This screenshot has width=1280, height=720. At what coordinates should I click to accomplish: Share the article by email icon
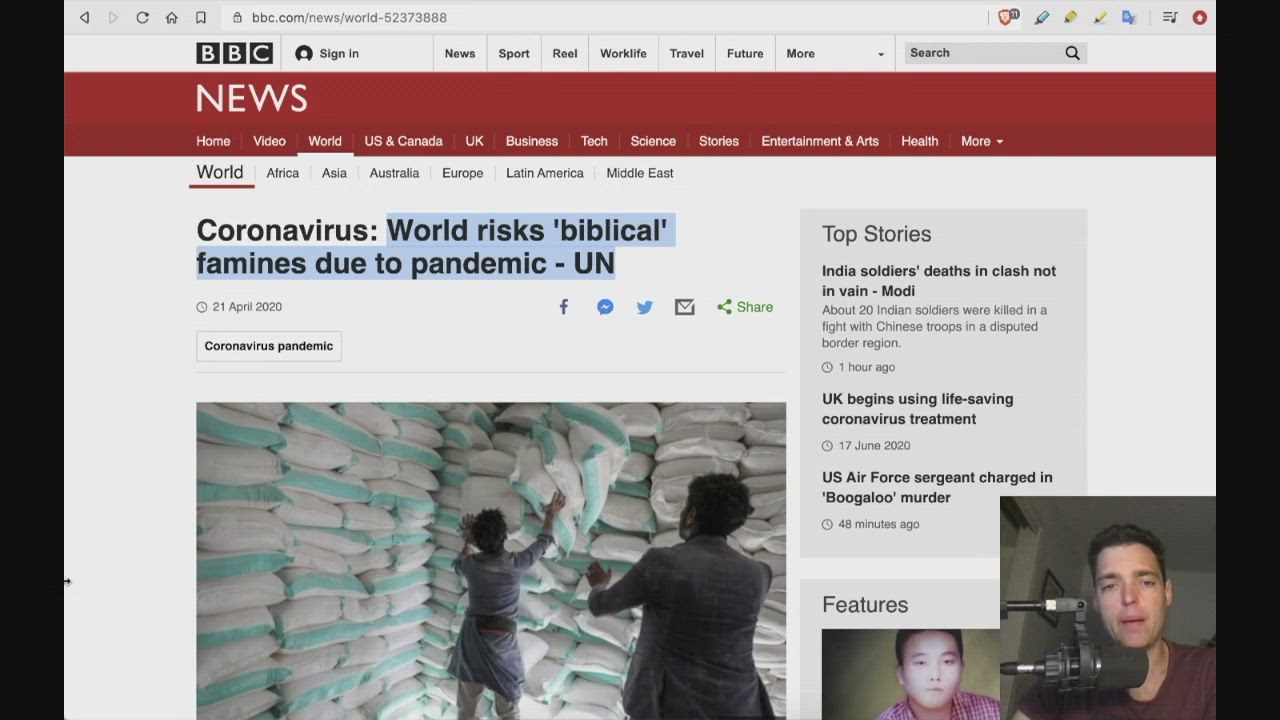point(684,307)
